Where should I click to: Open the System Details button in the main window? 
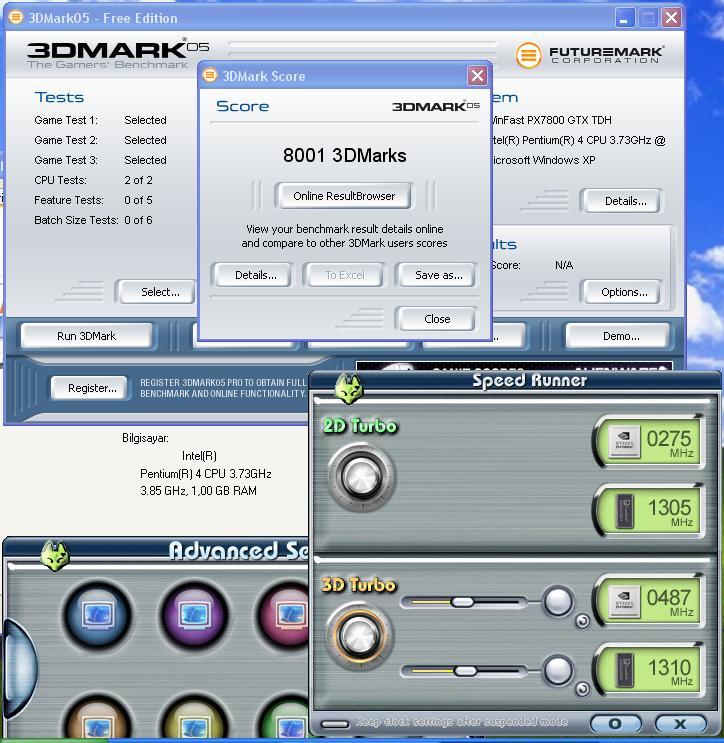click(623, 201)
